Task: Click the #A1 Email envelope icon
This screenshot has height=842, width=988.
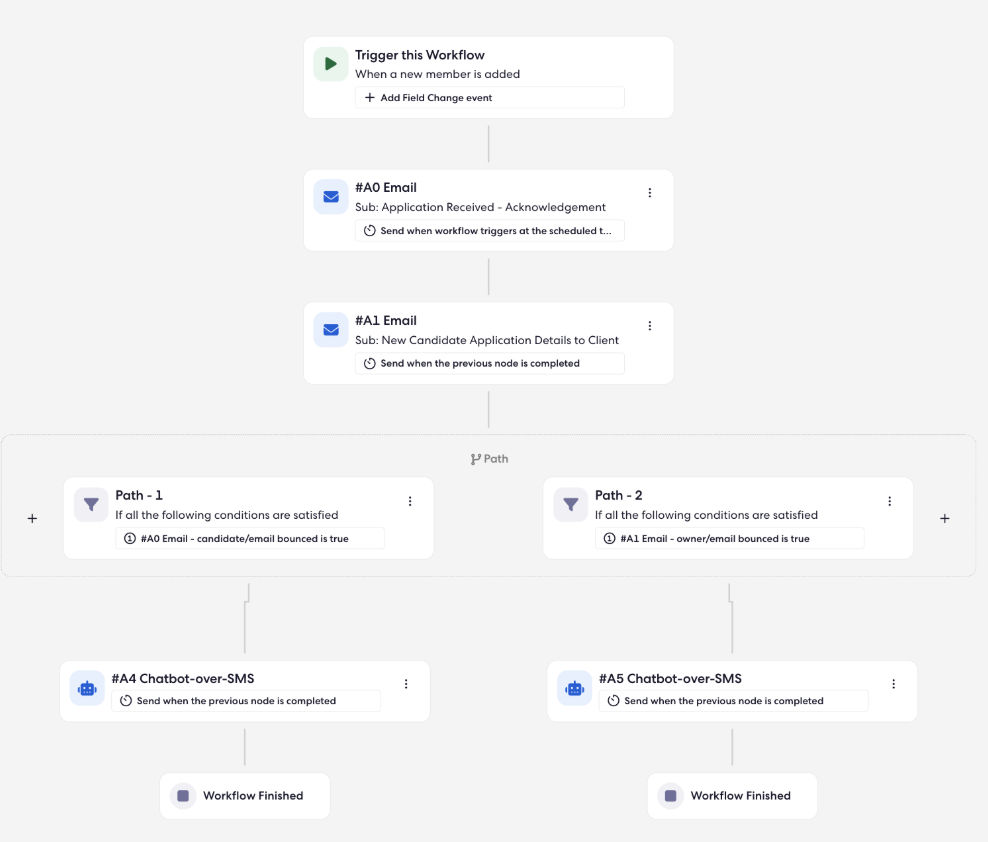Action: coord(331,330)
